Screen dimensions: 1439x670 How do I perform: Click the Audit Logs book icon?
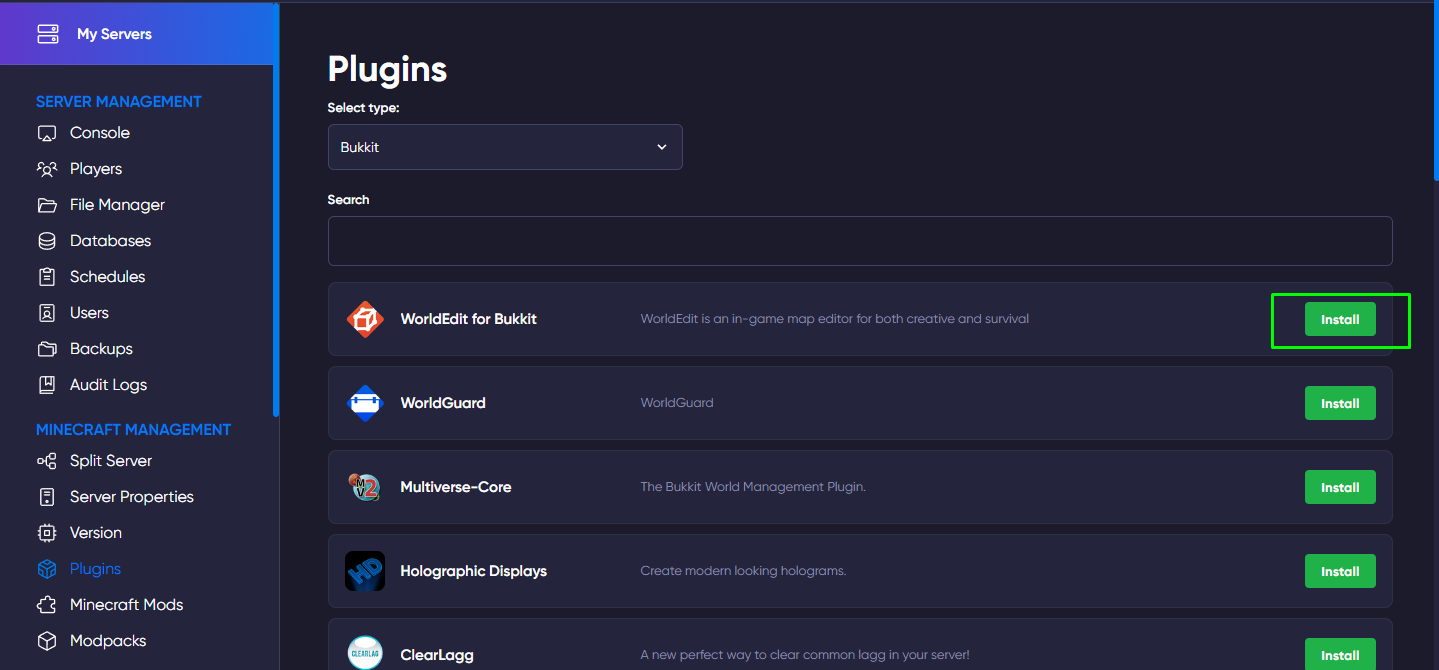tap(47, 385)
